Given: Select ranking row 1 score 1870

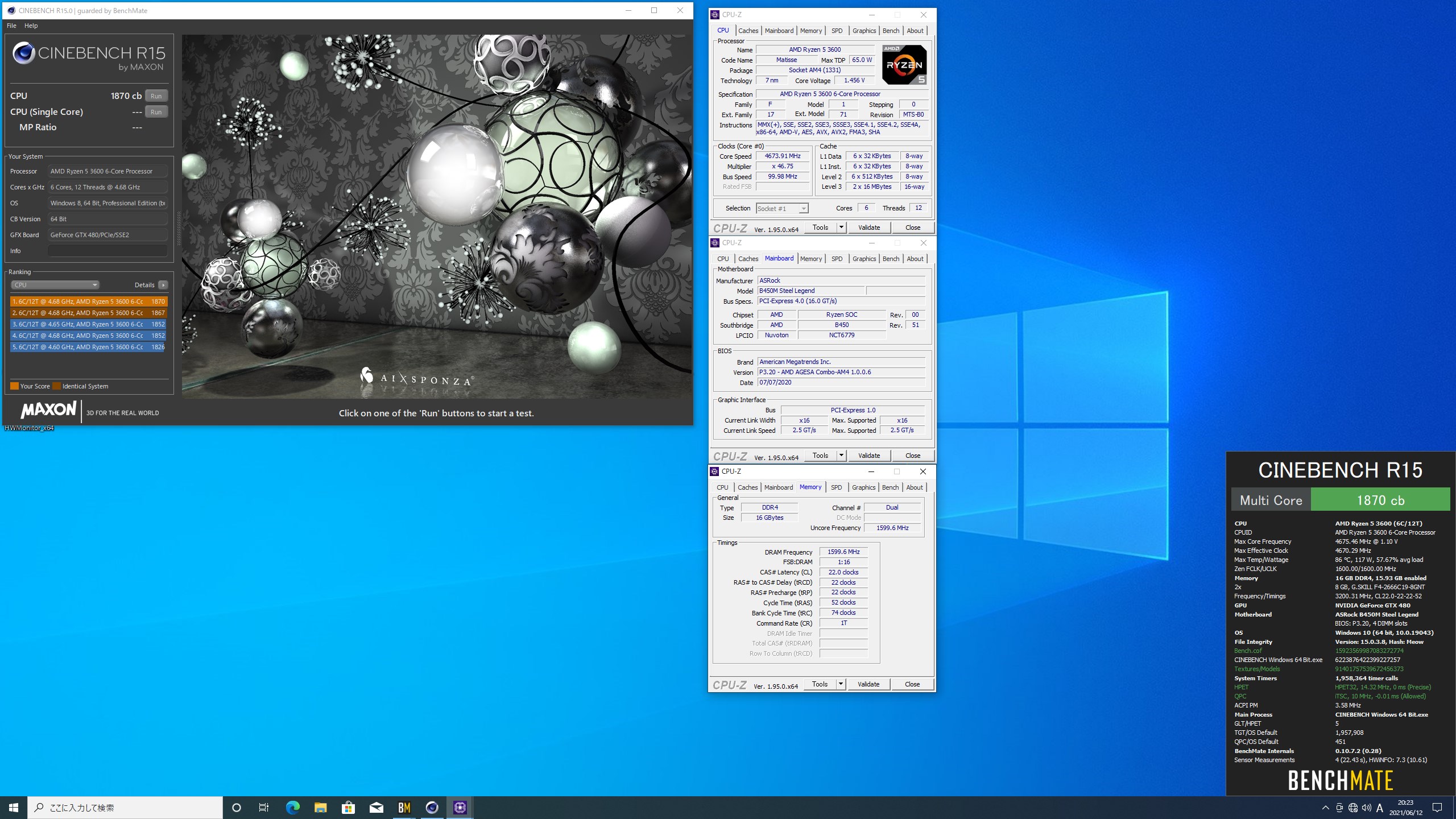Looking at the screenshot, I should [88, 301].
